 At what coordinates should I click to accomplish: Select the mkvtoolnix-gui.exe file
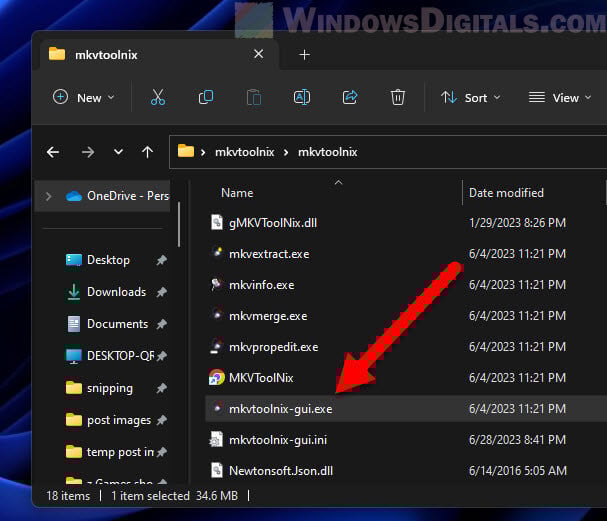pos(406,409)
